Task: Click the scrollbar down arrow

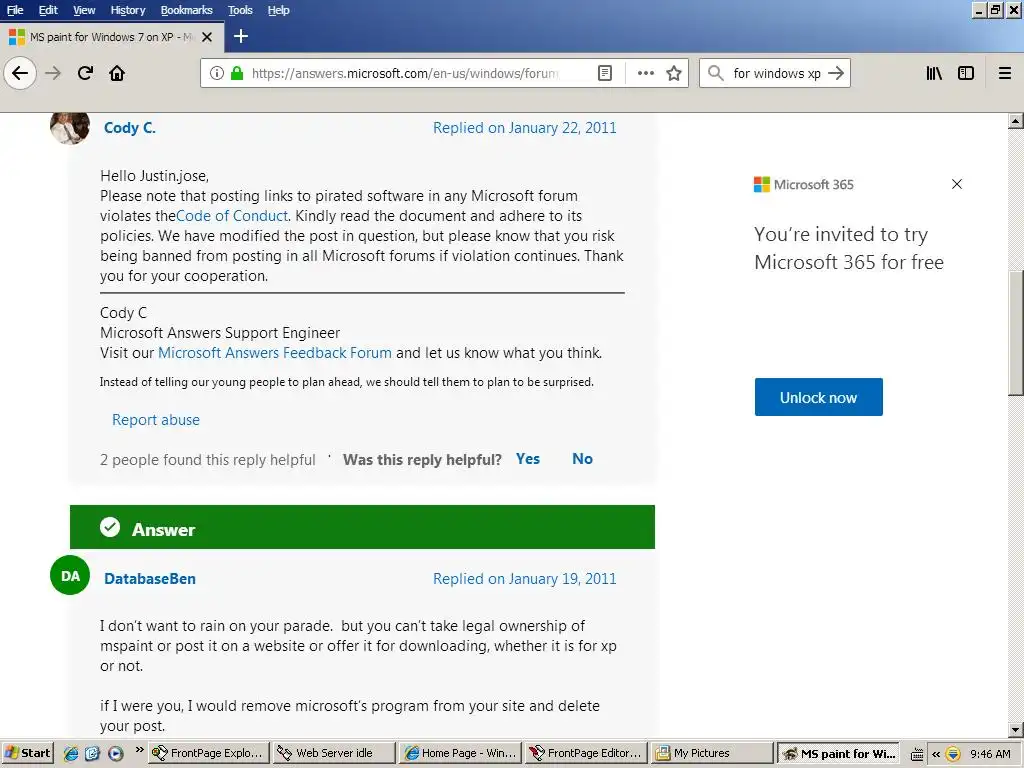Action: point(1016,729)
